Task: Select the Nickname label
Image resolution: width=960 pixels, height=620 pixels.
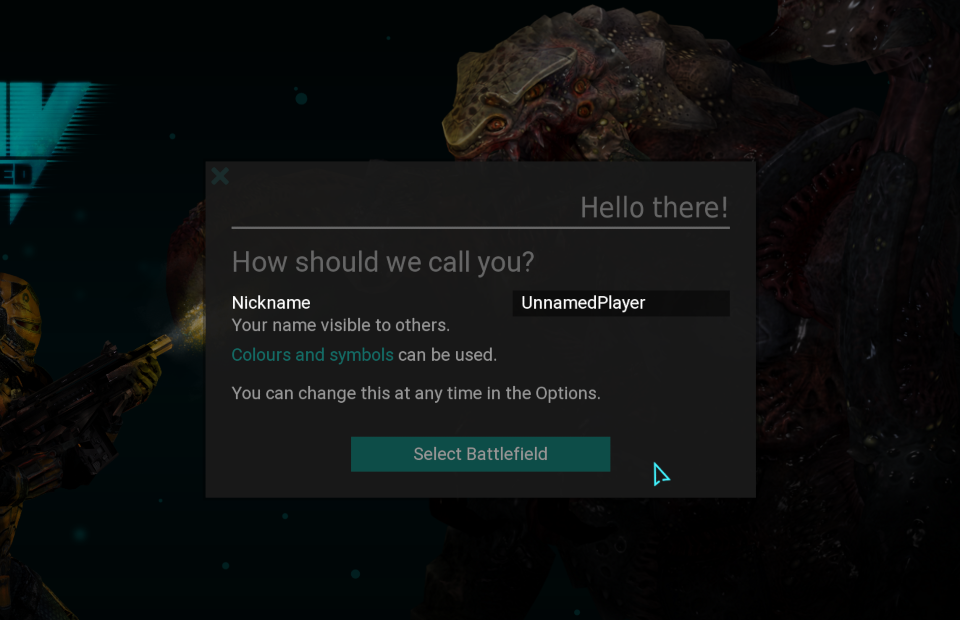Action: [271, 303]
